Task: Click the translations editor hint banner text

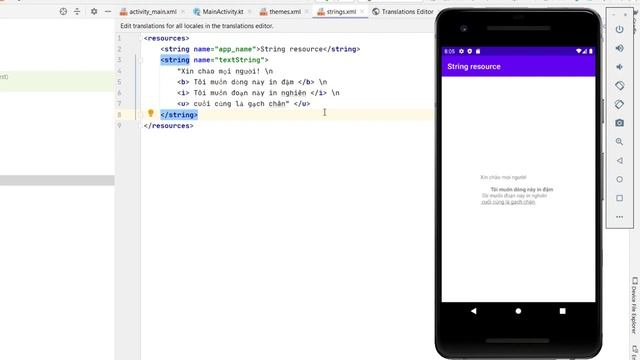Action: (x=197, y=26)
